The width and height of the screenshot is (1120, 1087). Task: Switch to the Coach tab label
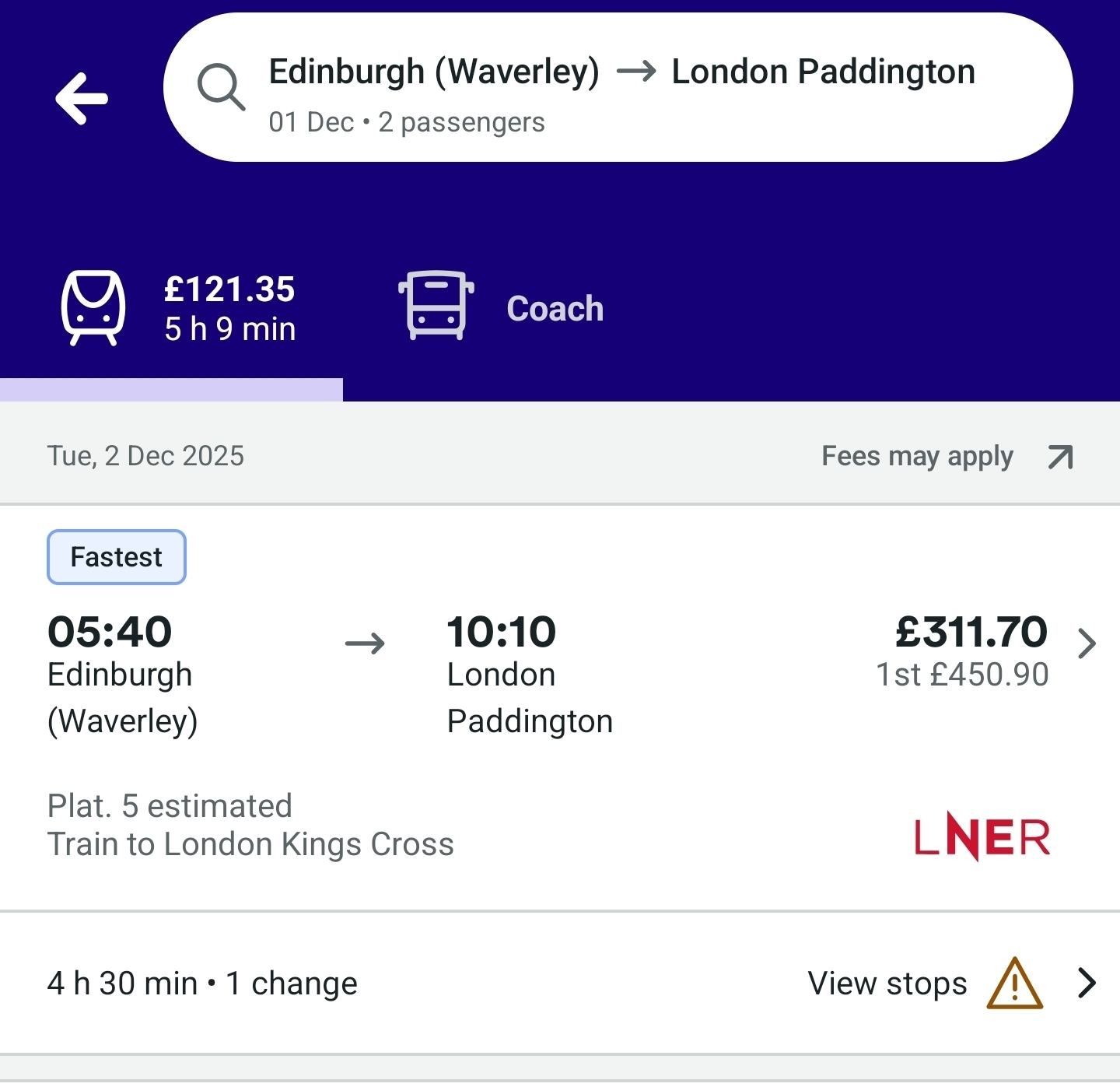tap(555, 309)
